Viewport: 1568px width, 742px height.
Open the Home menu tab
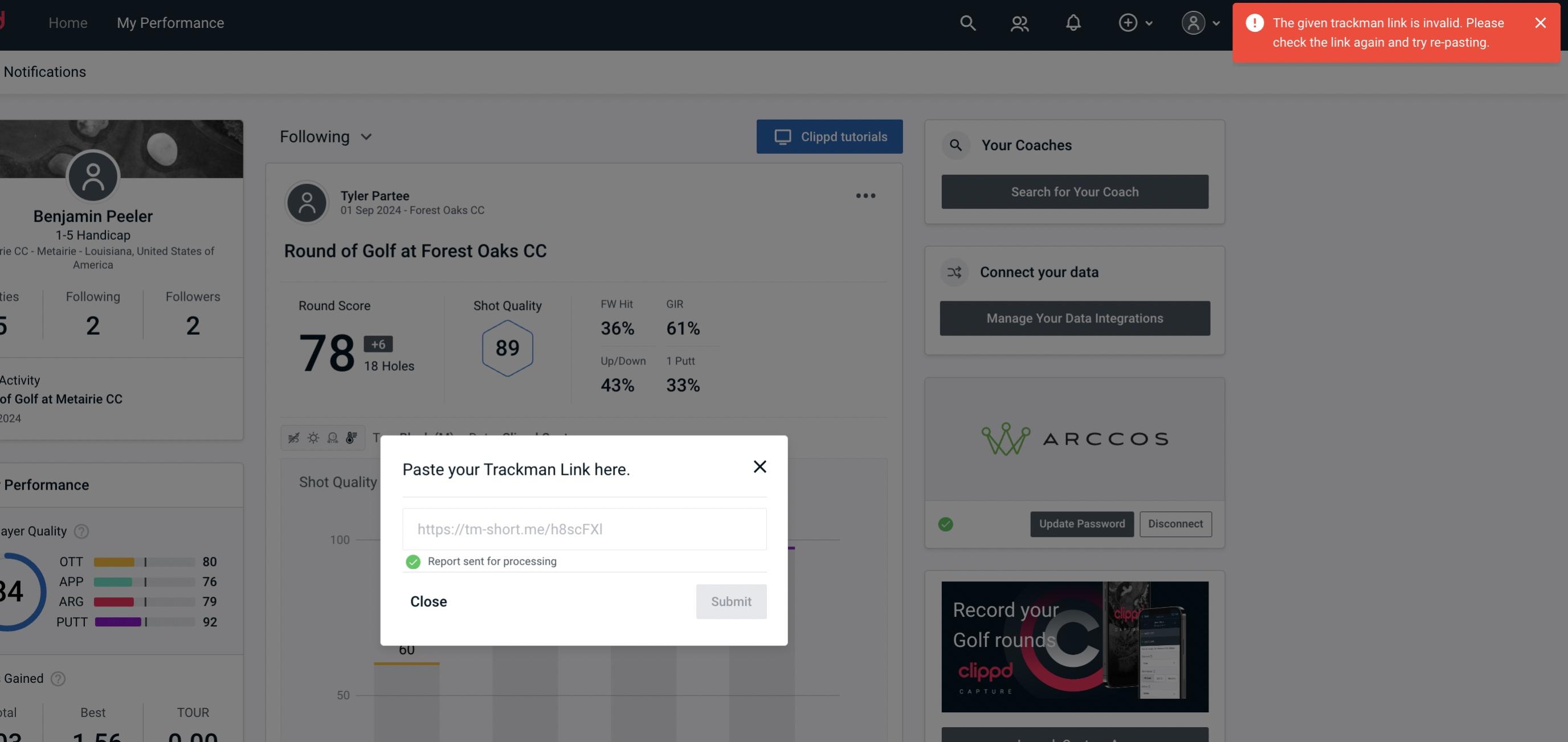[68, 23]
